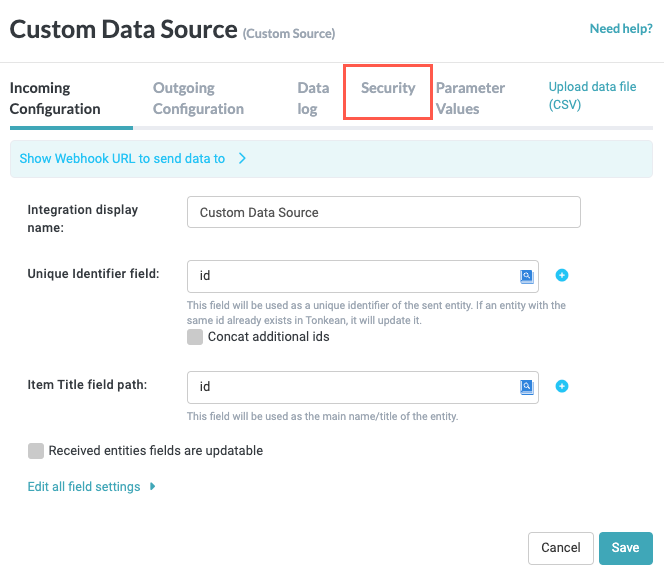Screen dimensions: 664x585
Task: Open field picker in Unique Identifier field
Action: (x=527, y=277)
